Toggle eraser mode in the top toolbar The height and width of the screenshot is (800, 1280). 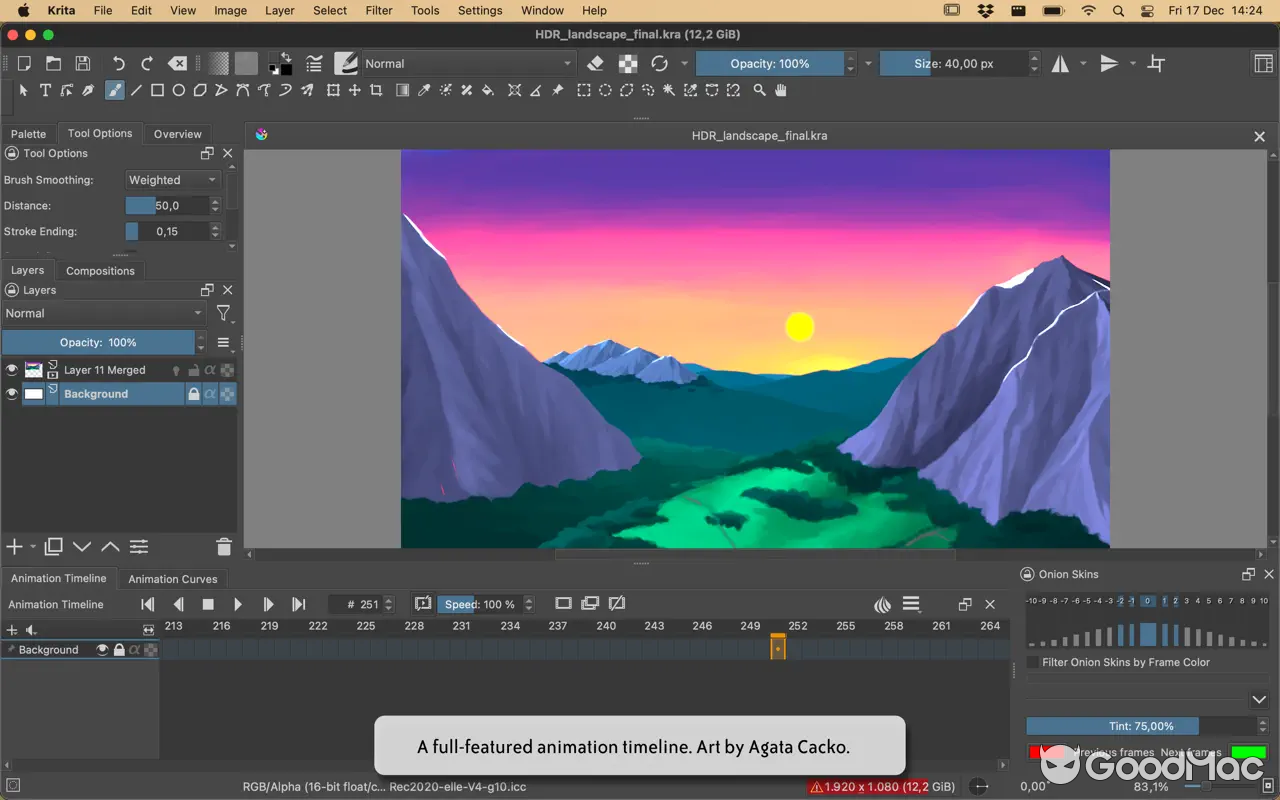[x=595, y=63]
